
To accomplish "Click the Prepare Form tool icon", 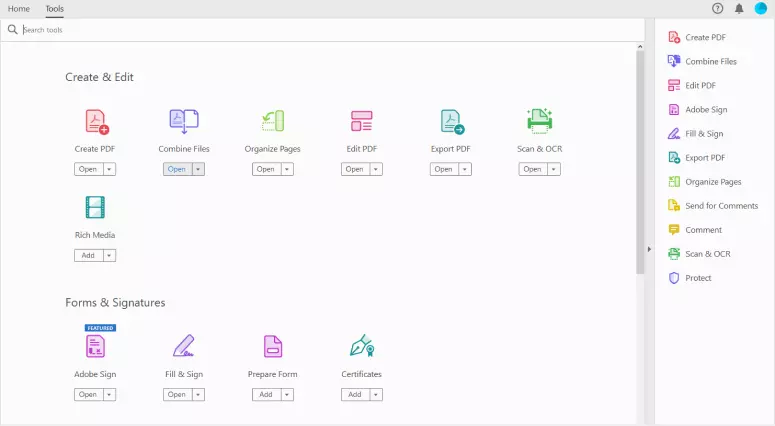I will pyautogui.click(x=273, y=346).
